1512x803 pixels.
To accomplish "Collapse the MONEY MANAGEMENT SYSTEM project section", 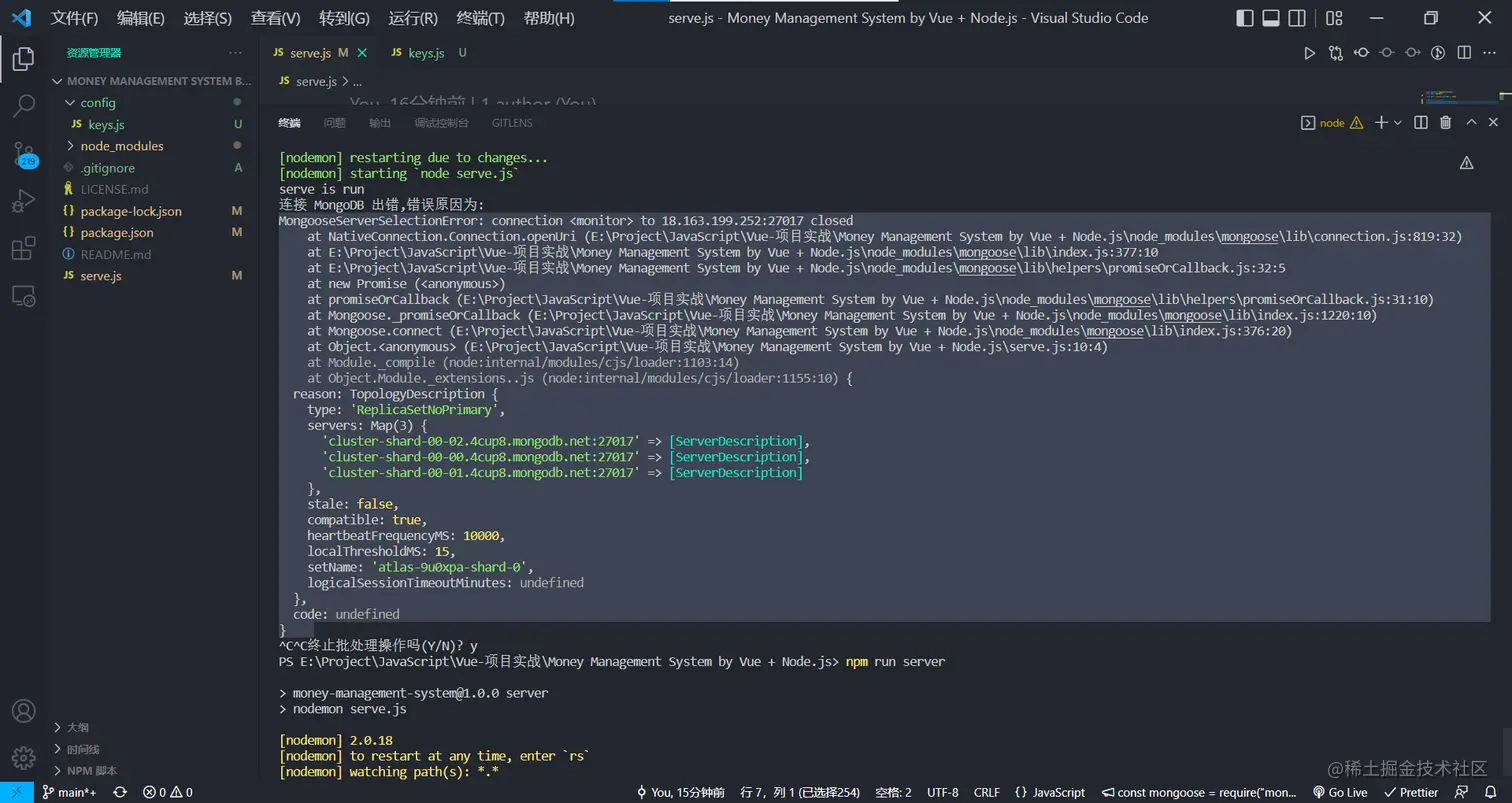I will click(58, 81).
